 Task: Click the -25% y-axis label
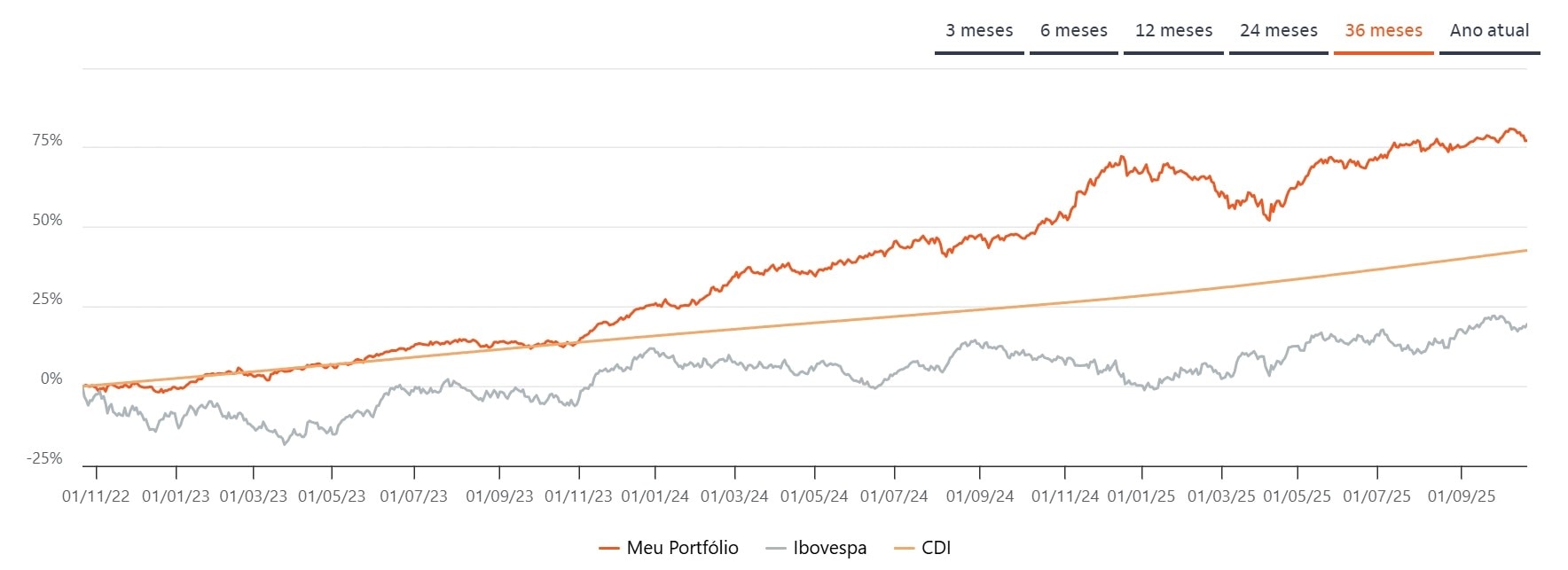[45, 458]
